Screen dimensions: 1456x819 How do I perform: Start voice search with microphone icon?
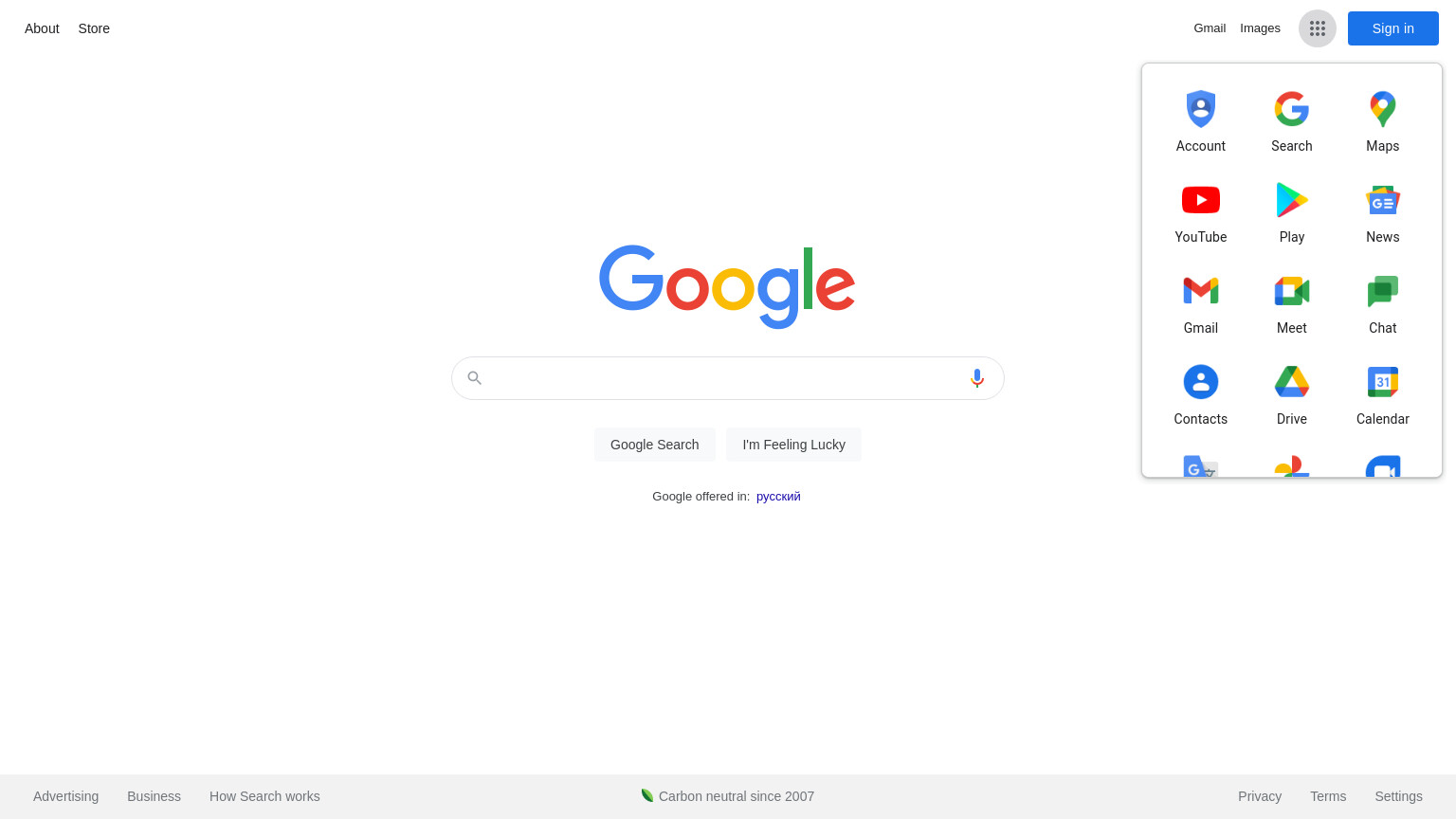coord(977,378)
